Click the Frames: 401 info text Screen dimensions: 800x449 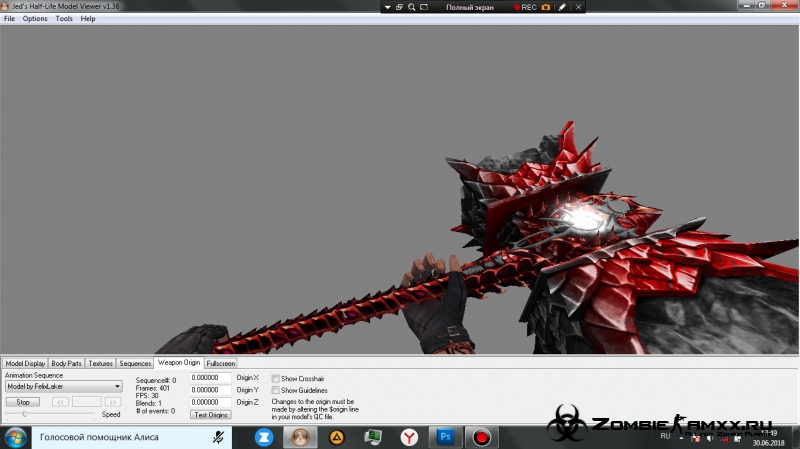153,388
